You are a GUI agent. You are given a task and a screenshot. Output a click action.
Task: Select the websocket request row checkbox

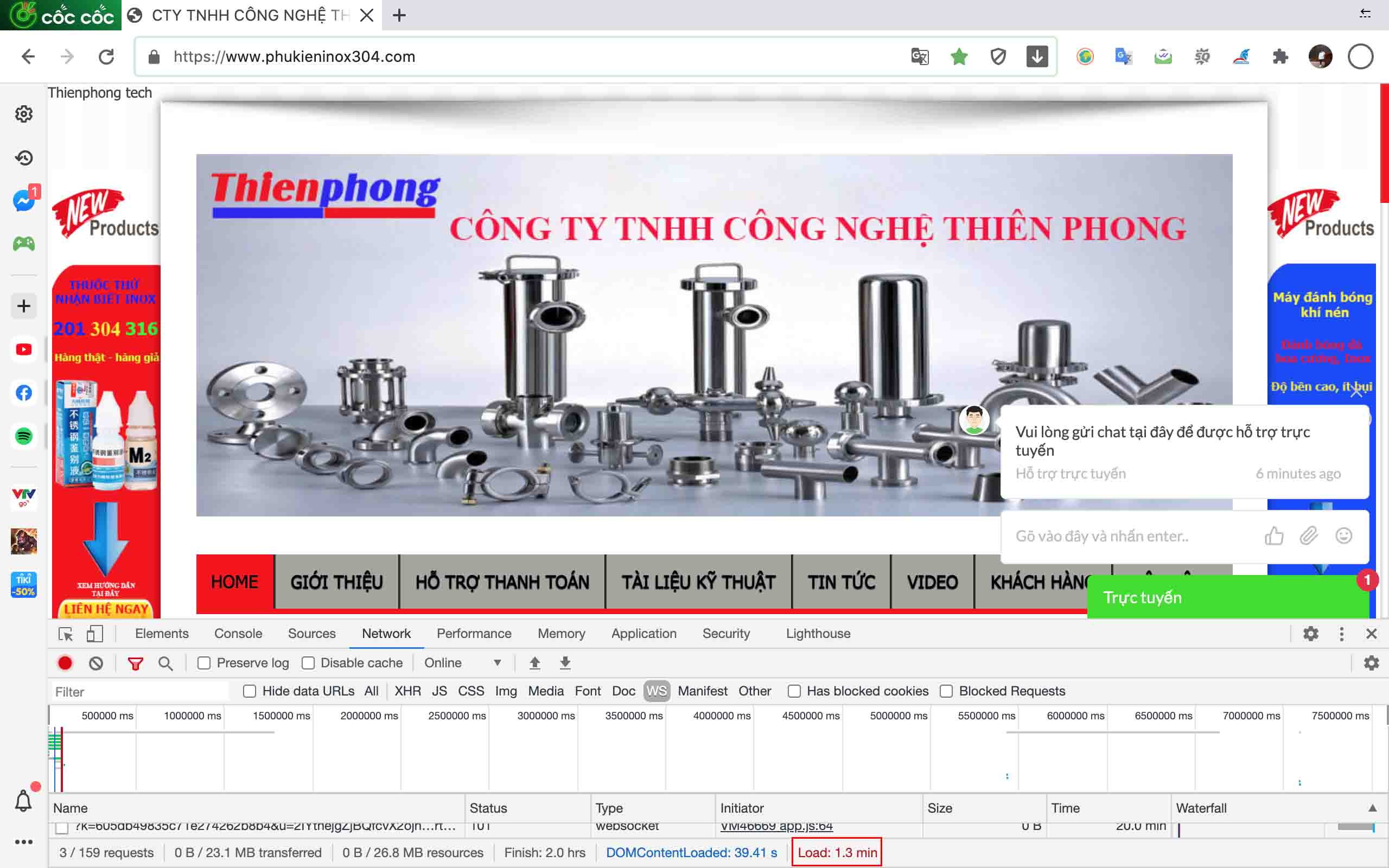click(62, 827)
